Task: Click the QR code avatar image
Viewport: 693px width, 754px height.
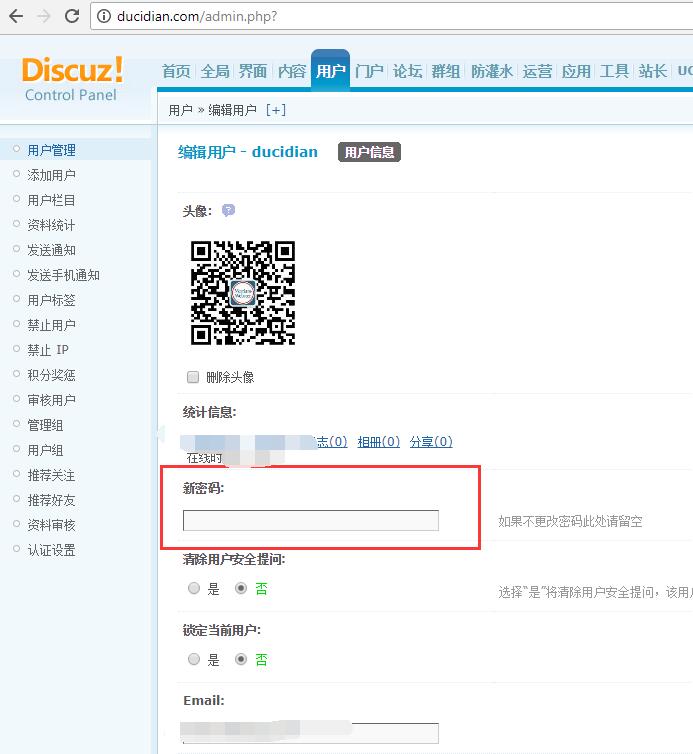Action: [x=243, y=293]
